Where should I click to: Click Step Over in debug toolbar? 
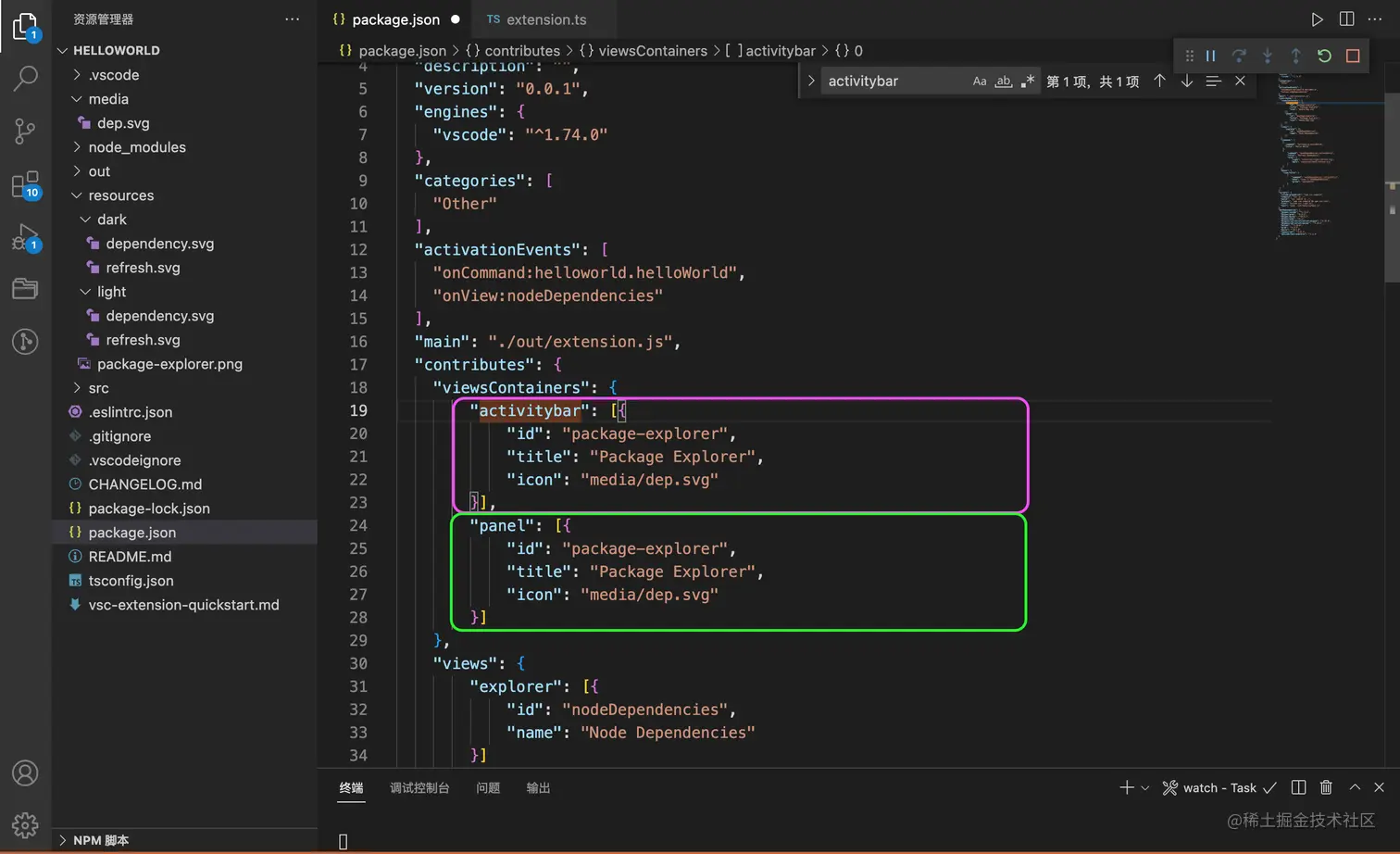1239,56
